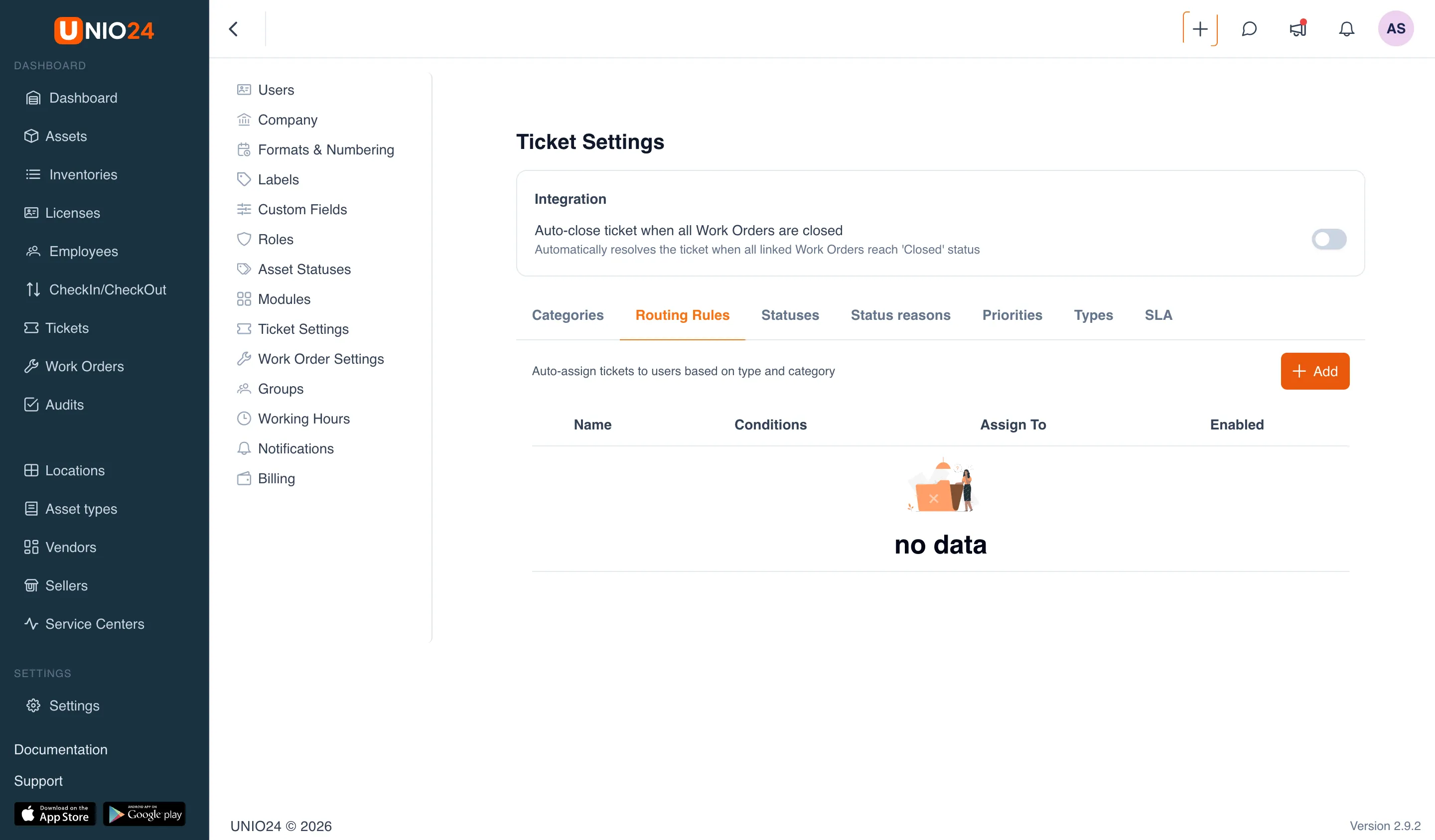This screenshot has height=840, width=1435.
Task: Open the Statuses tab
Action: point(790,315)
